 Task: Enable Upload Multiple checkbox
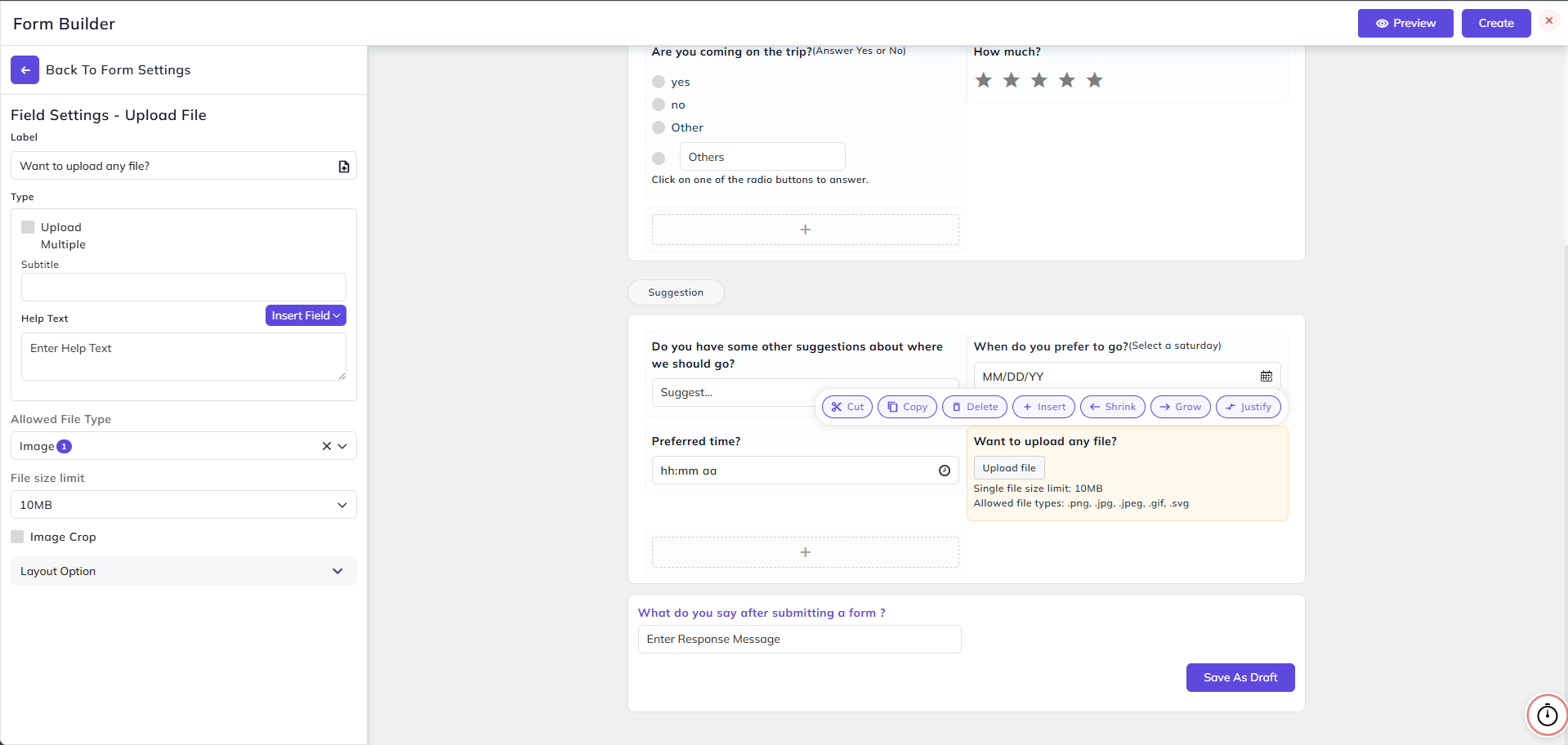[28, 227]
